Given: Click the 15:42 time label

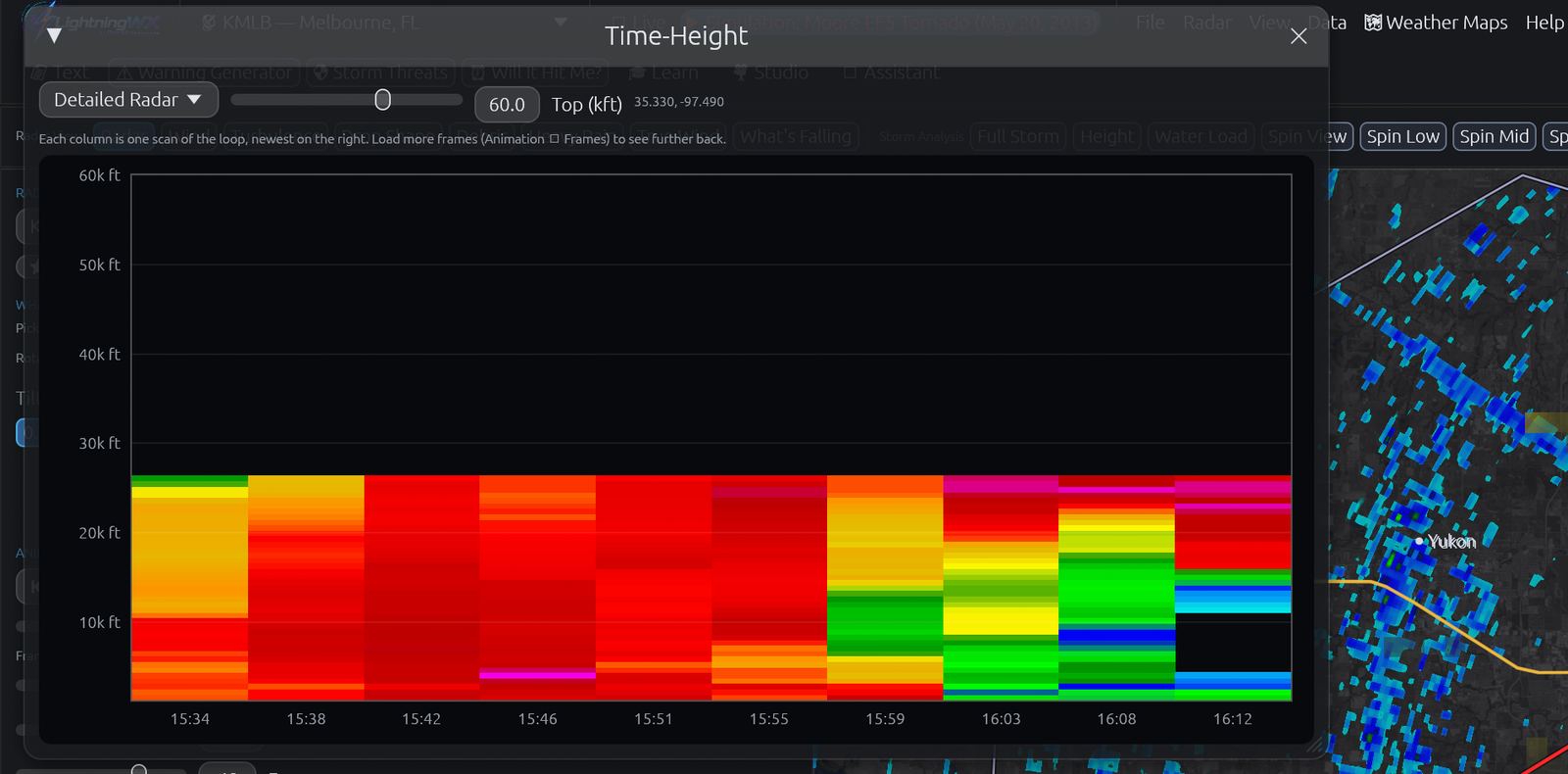Looking at the screenshot, I should click(x=421, y=719).
